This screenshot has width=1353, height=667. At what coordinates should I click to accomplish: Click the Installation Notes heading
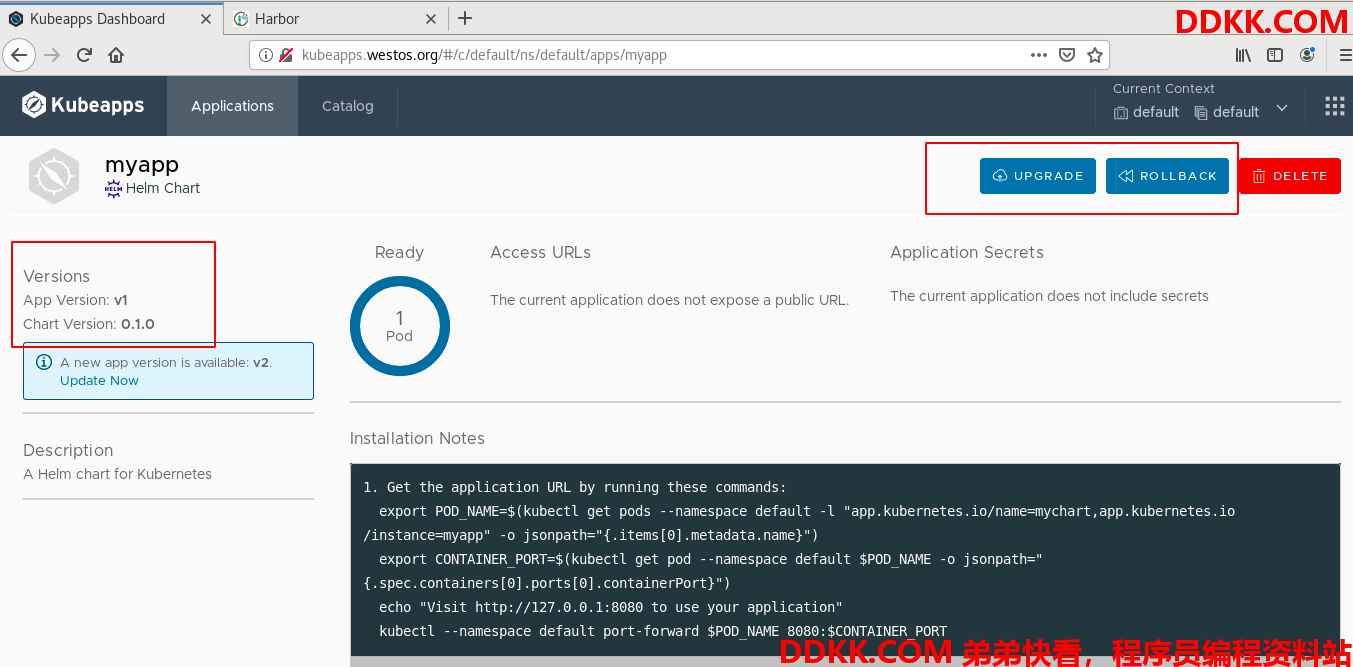[417, 438]
